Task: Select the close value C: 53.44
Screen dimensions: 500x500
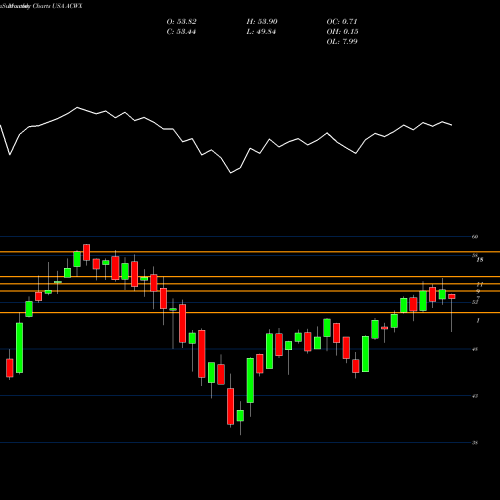Action: tap(181, 32)
